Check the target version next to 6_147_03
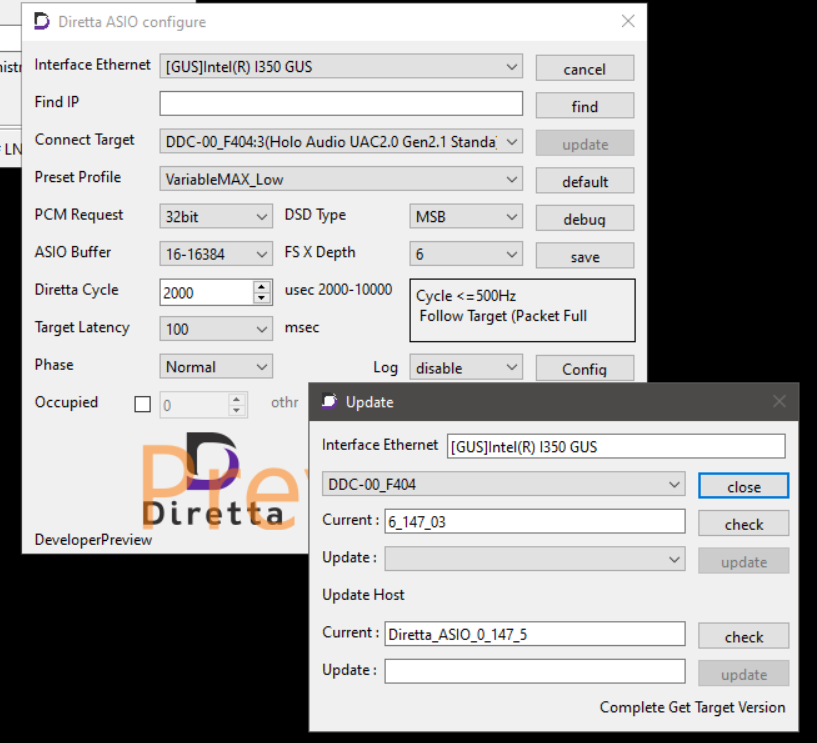817x743 pixels. pyautogui.click(x=743, y=524)
